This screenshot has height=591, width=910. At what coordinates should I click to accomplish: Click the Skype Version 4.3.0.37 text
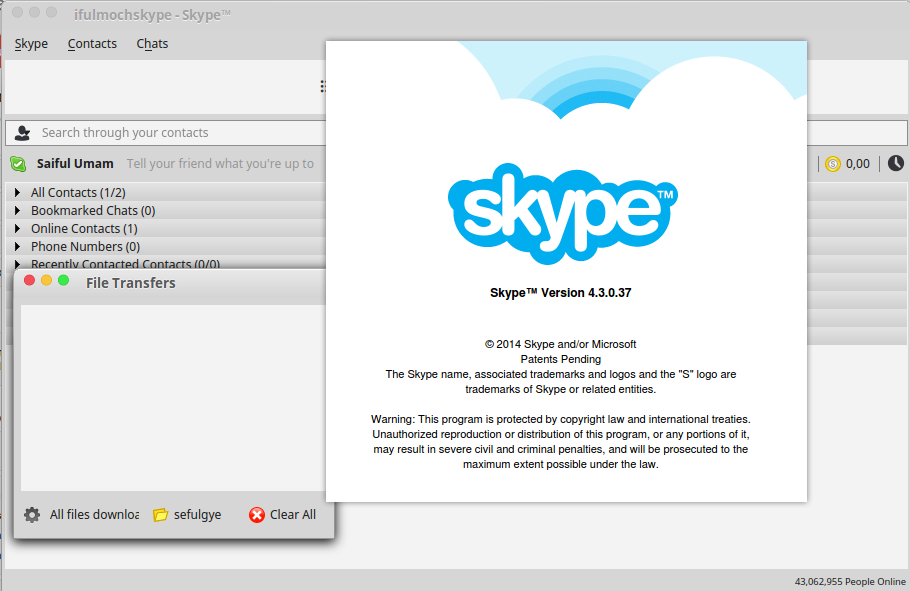(x=561, y=293)
